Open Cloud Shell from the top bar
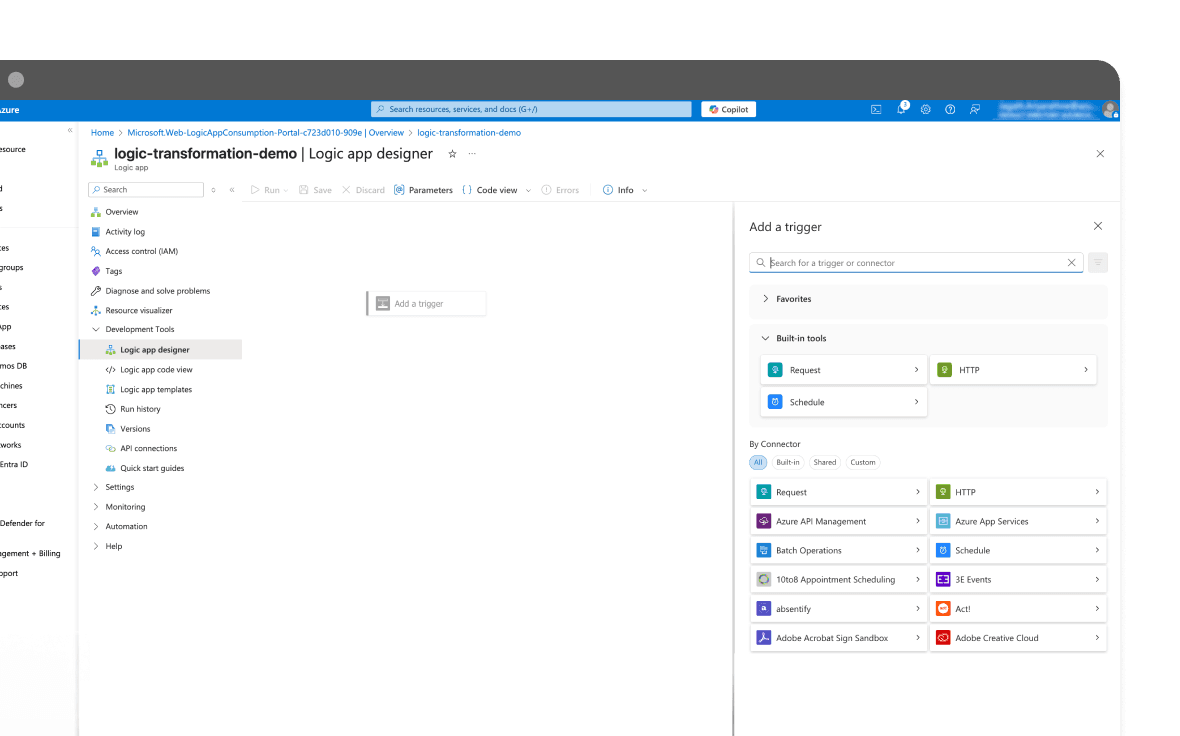Screen dimensions: 1180x736 (876, 109)
